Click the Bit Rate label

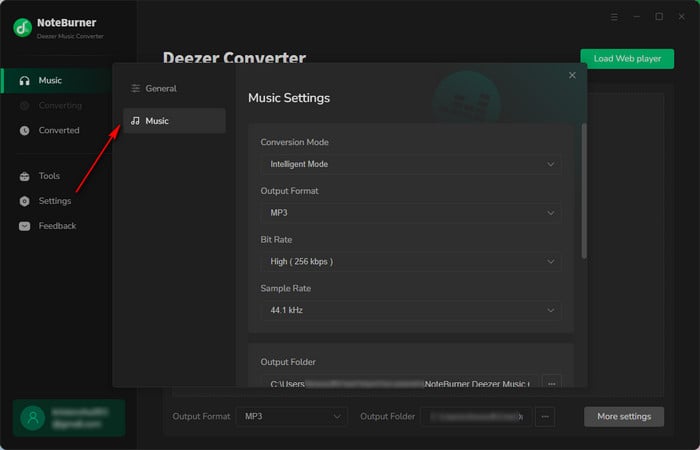[276, 240]
